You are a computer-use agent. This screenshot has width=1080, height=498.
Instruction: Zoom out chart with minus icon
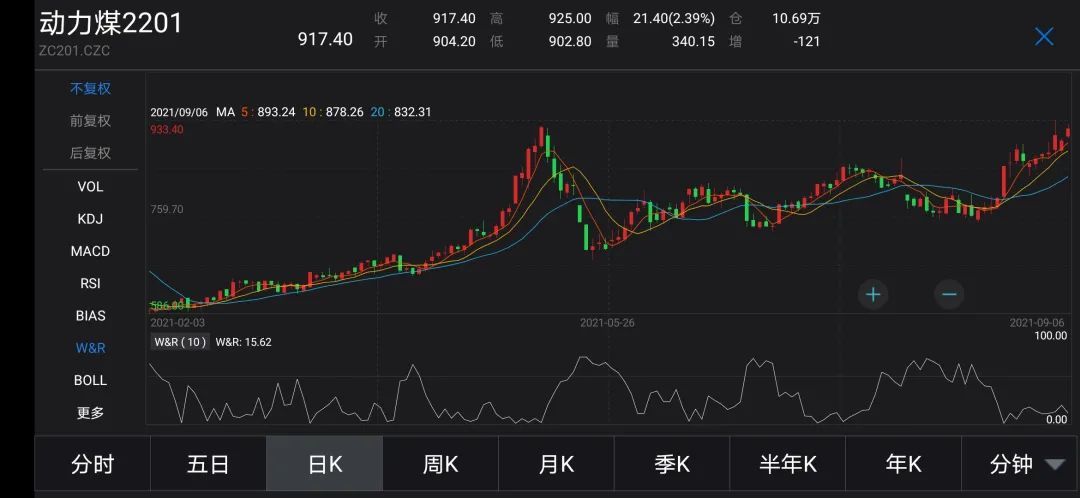[x=949, y=294]
